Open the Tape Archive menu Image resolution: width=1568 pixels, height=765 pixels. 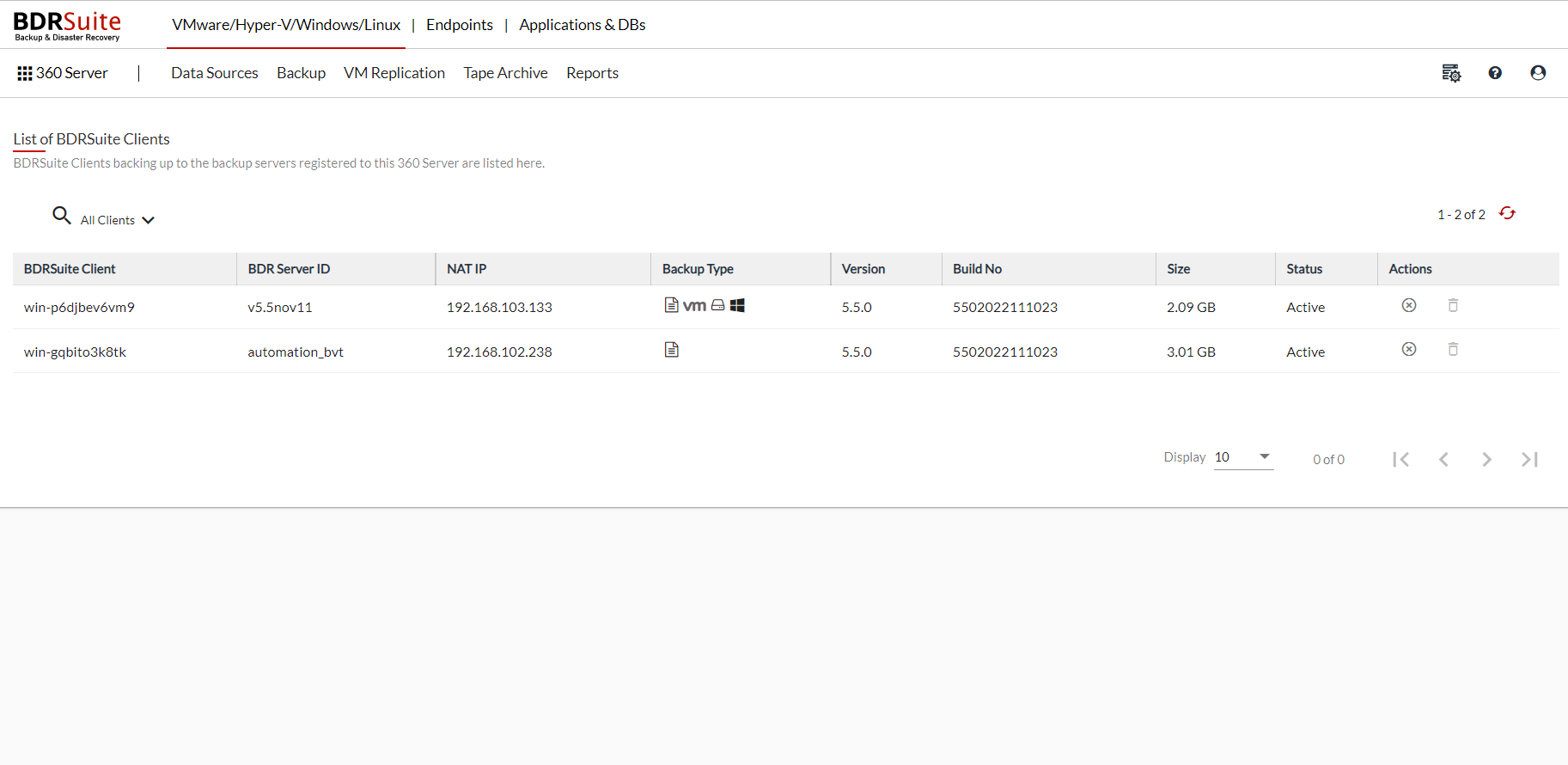click(505, 73)
